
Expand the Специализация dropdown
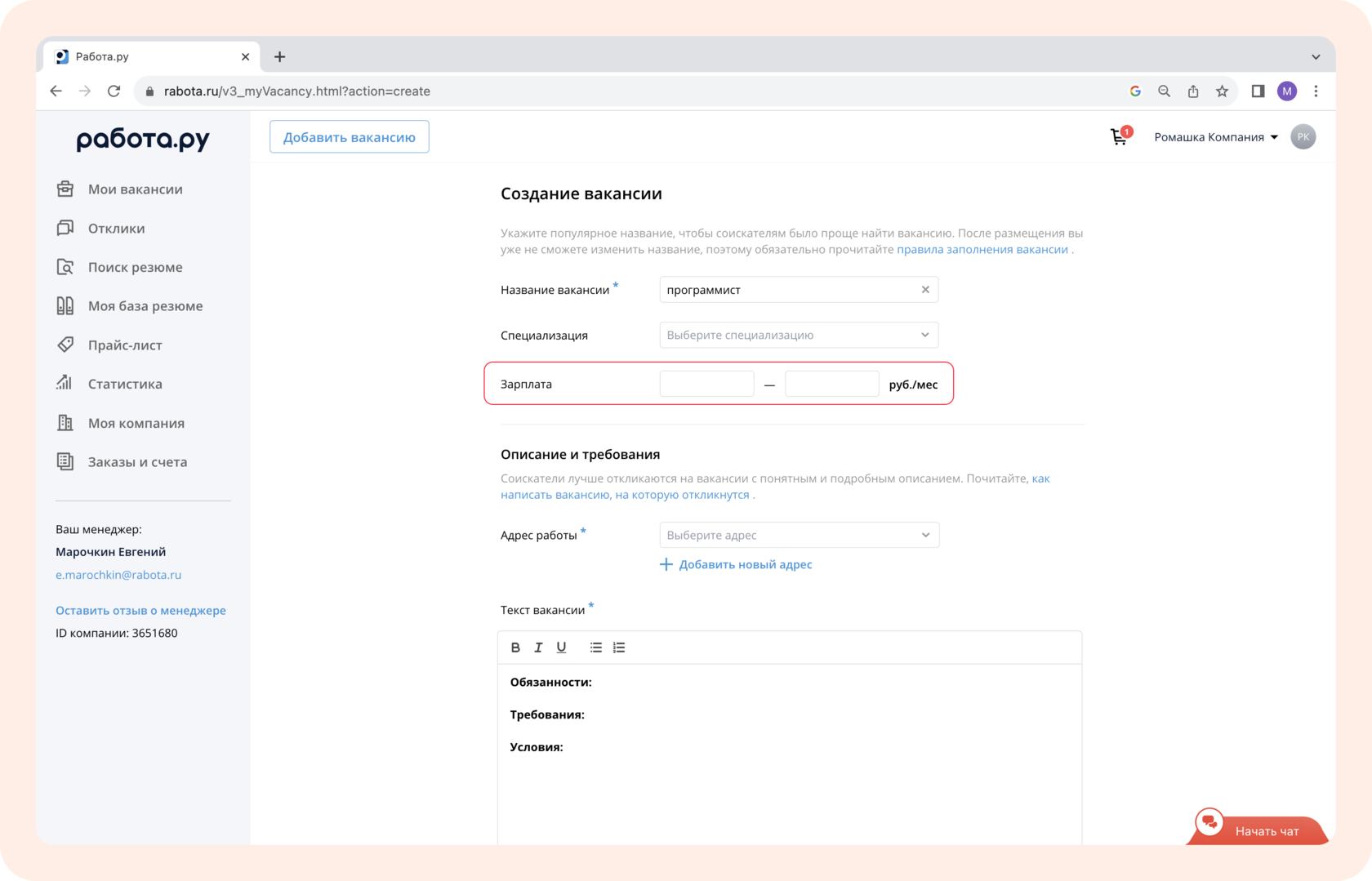pos(798,335)
